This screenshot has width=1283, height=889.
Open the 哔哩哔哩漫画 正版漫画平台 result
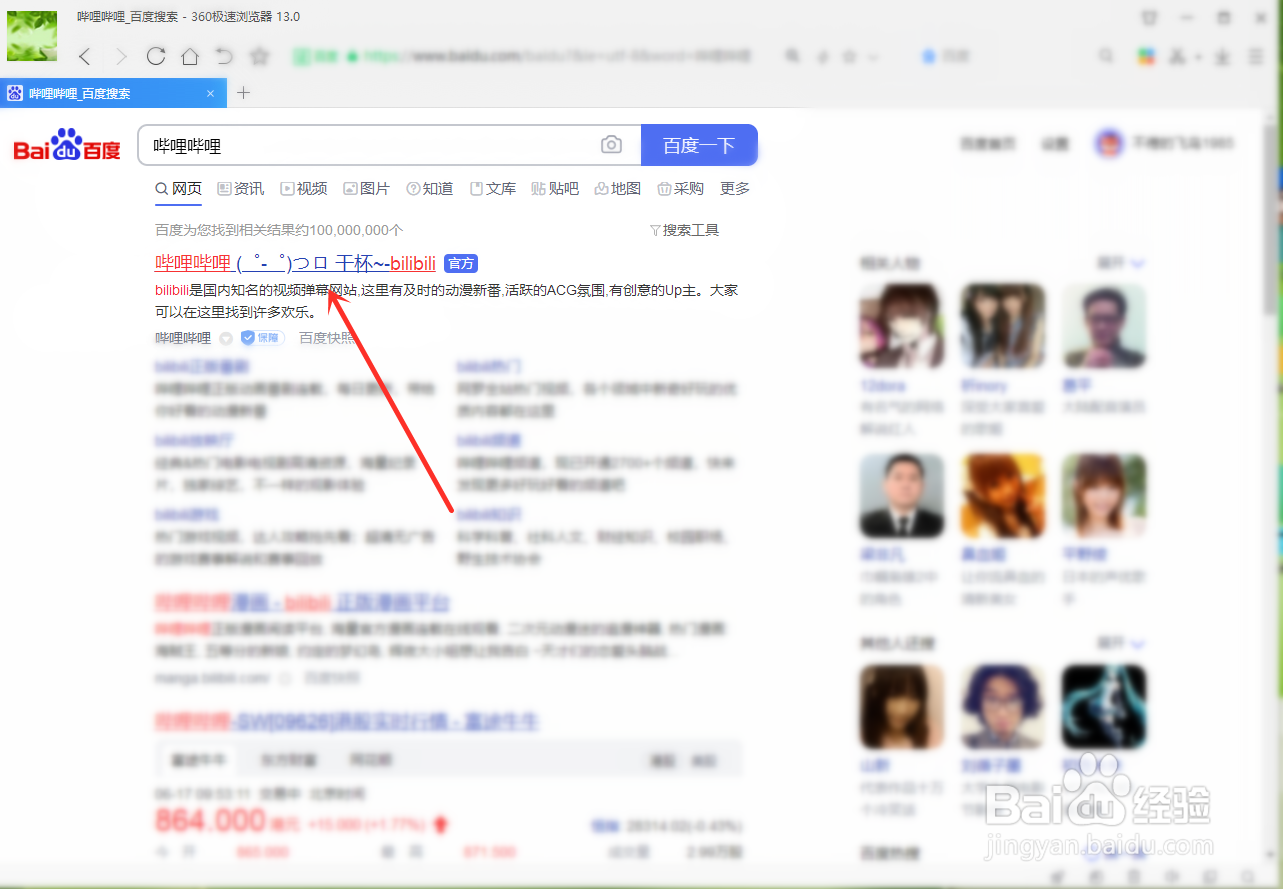point(302,603)
